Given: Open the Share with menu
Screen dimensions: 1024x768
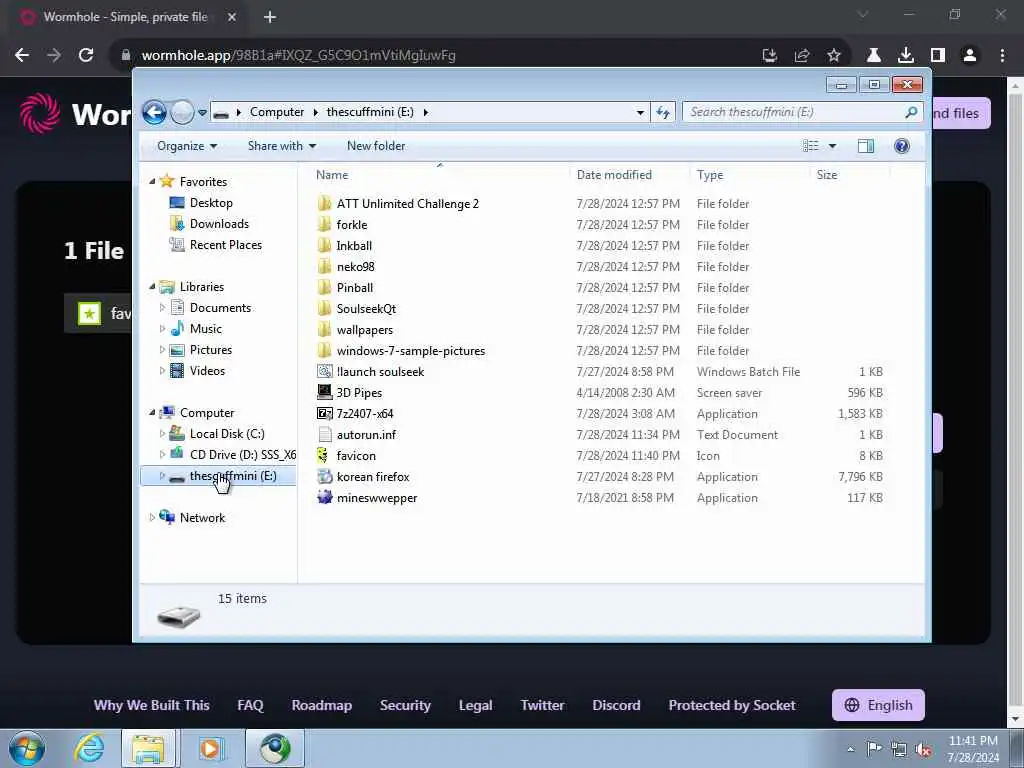Looking at the screenshot, I should 281,146.
